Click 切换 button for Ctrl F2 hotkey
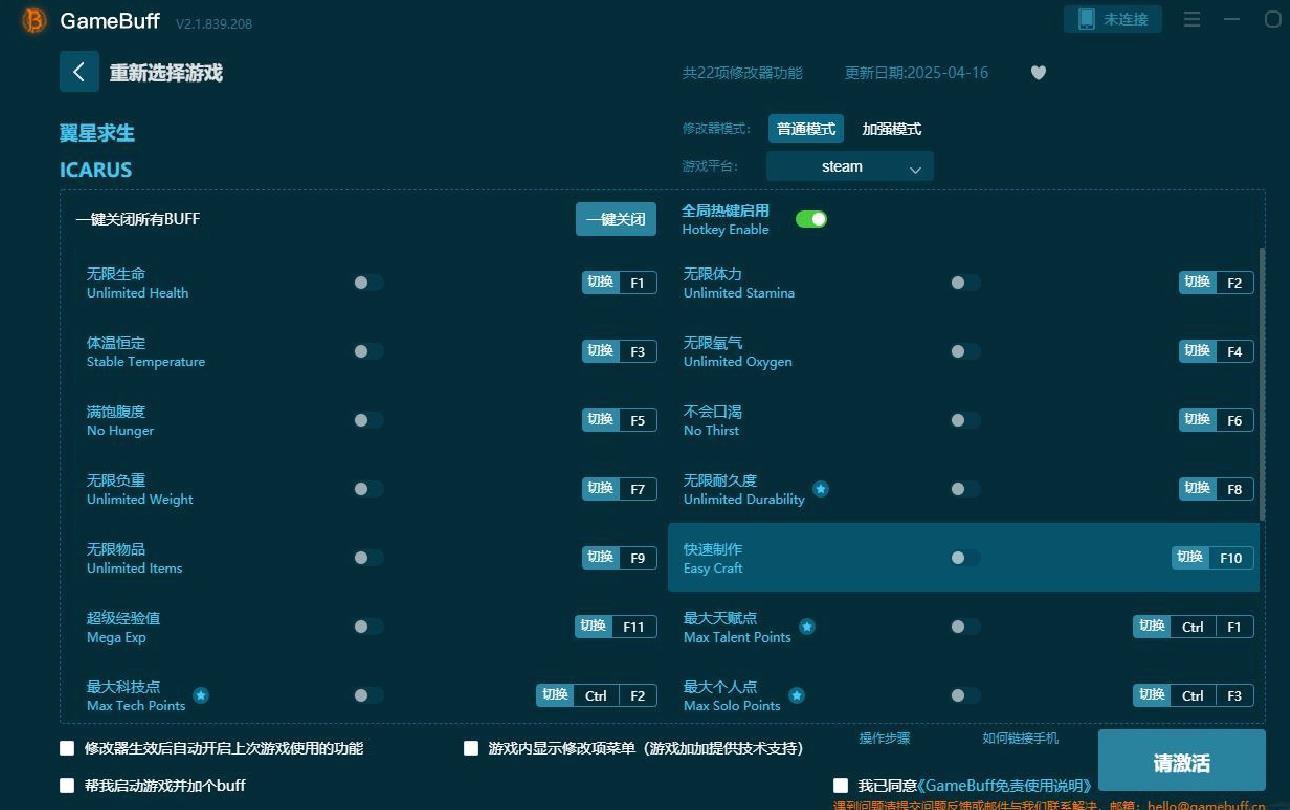 coord(554,695)
